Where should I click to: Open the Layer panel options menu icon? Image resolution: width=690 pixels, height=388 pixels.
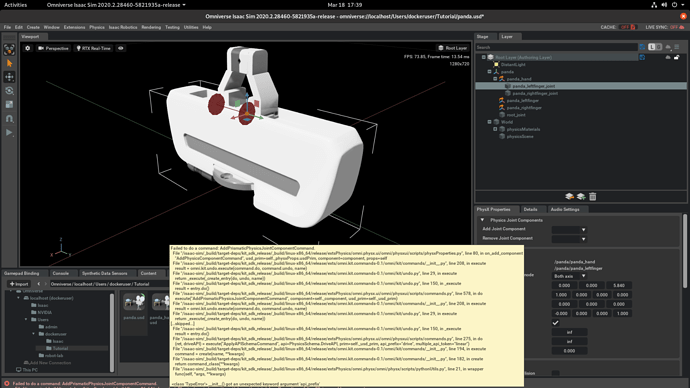pos(677,47)
